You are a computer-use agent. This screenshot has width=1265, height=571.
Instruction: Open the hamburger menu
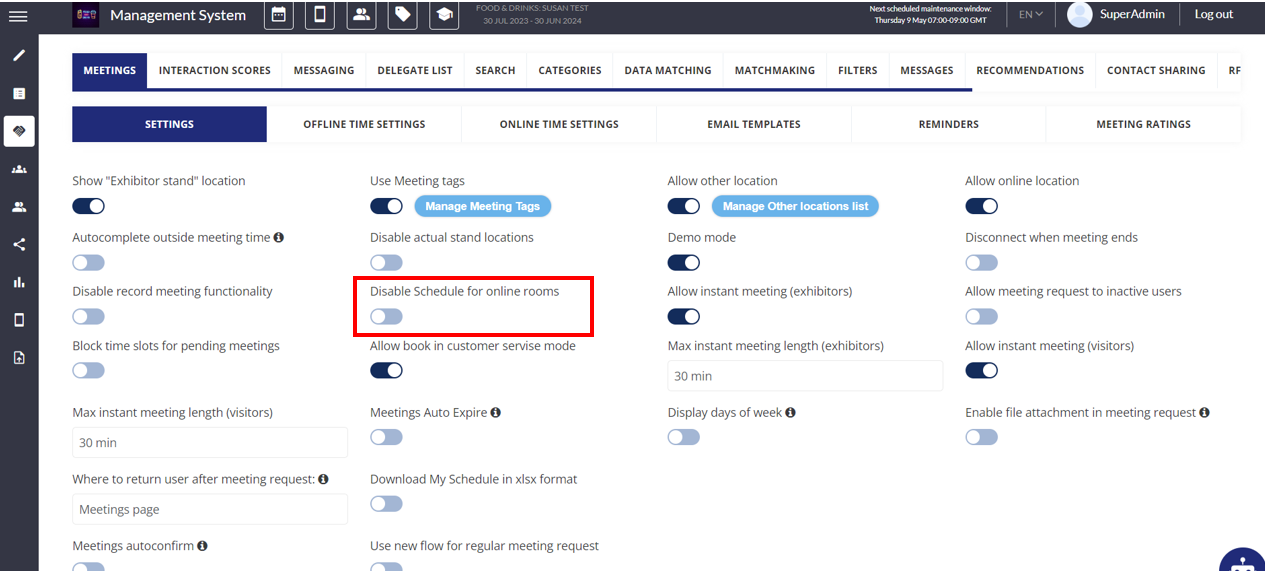tap(18, 15)
